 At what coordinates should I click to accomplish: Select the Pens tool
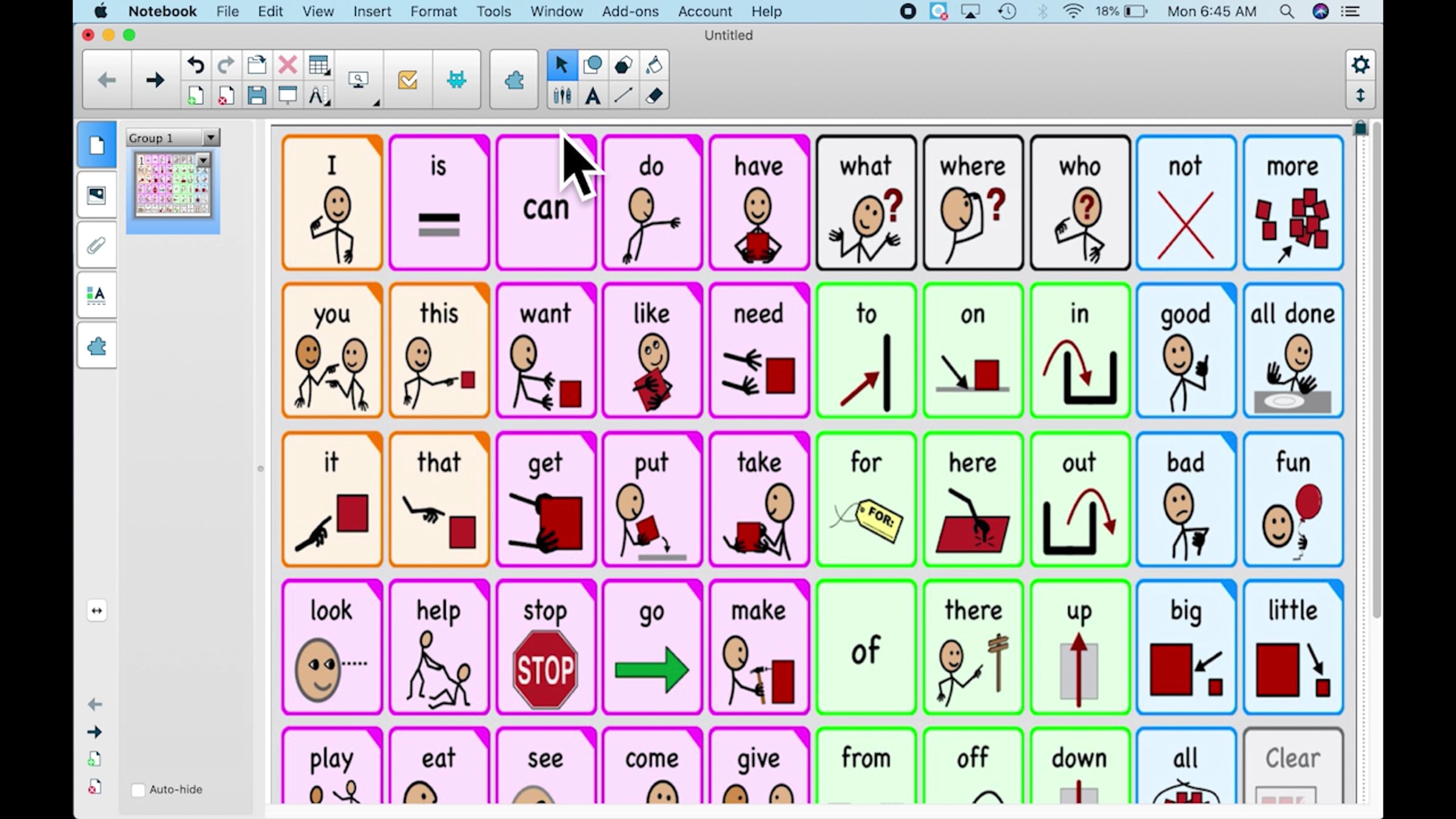point(562,96)
